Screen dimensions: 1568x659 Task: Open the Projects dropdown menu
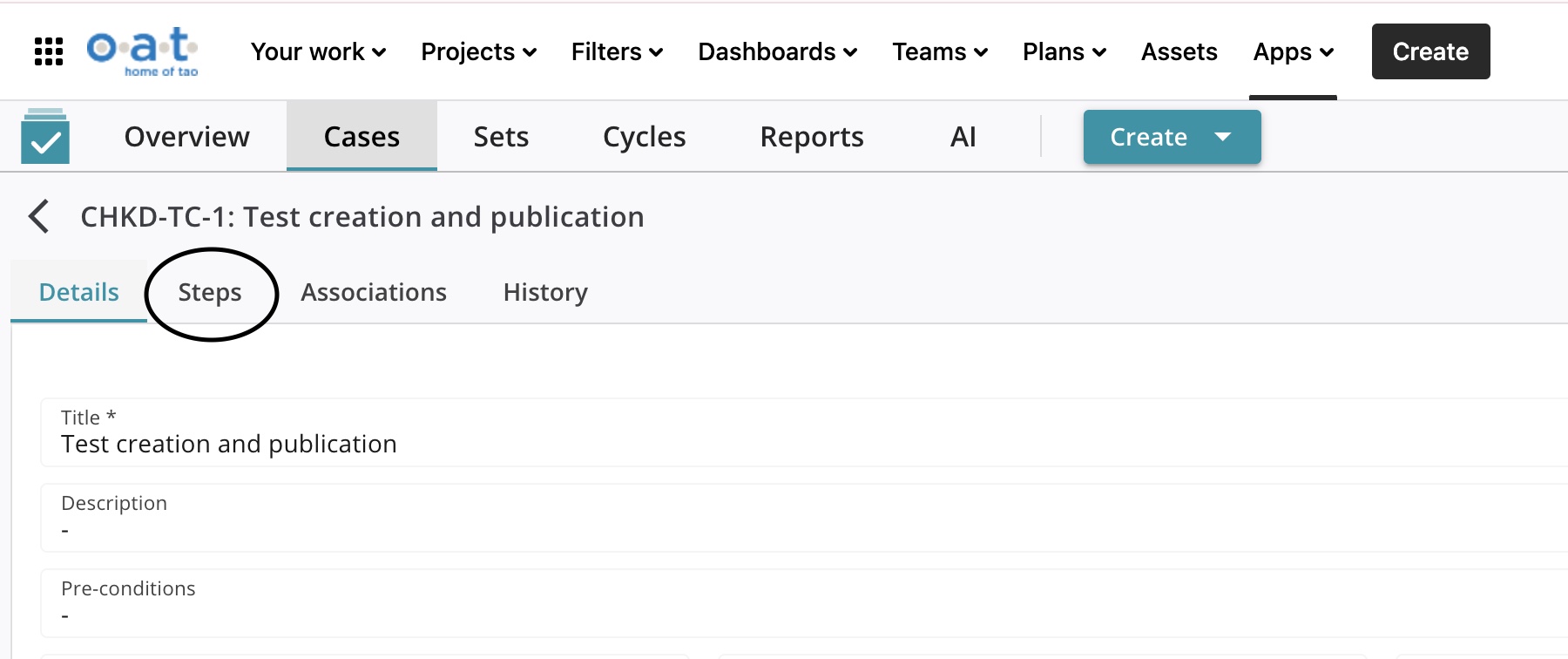[x=478, y=52]
